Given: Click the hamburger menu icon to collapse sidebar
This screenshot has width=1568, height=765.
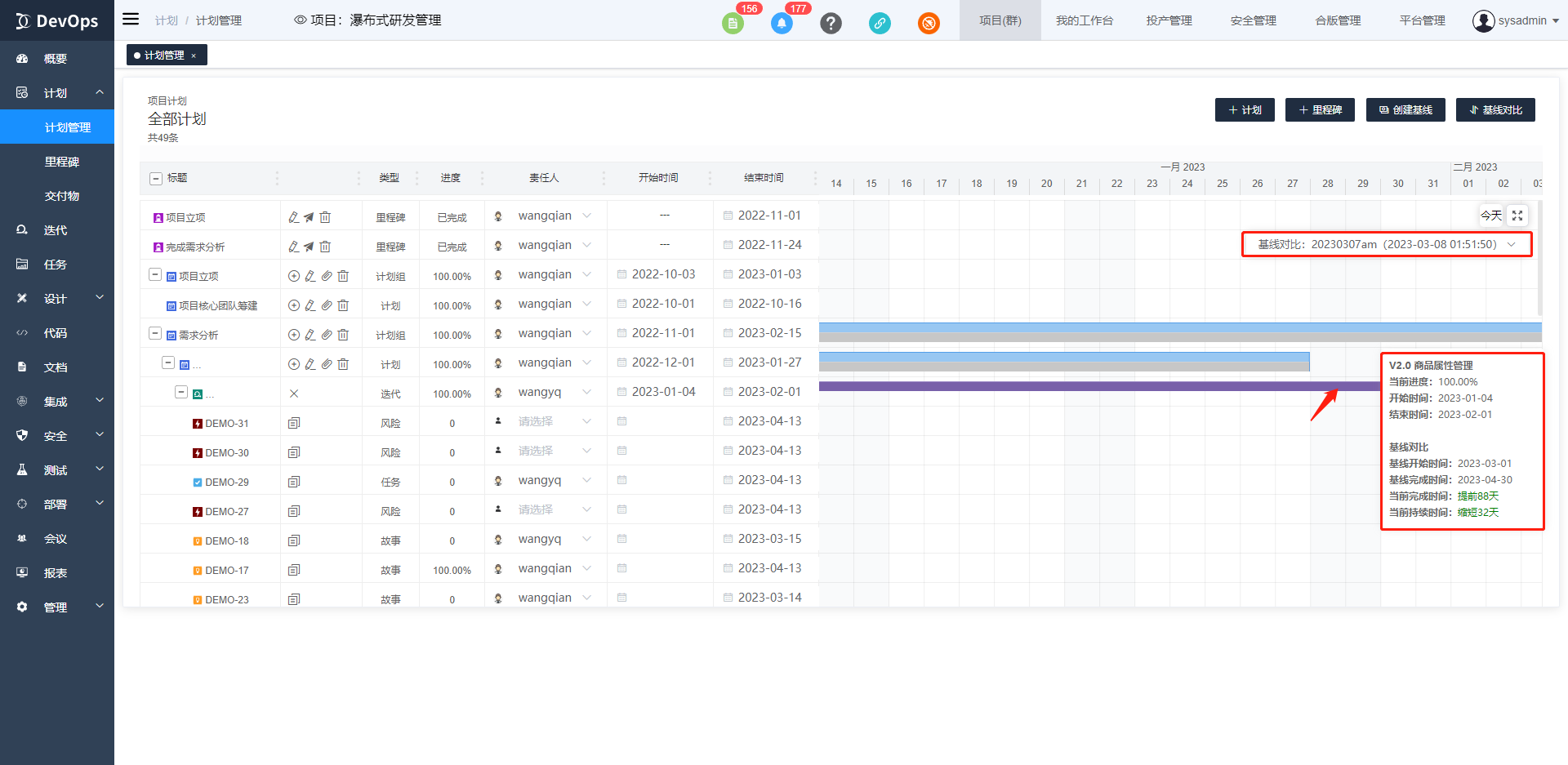Looking at the screenshot, I should (x=131, y=20).
